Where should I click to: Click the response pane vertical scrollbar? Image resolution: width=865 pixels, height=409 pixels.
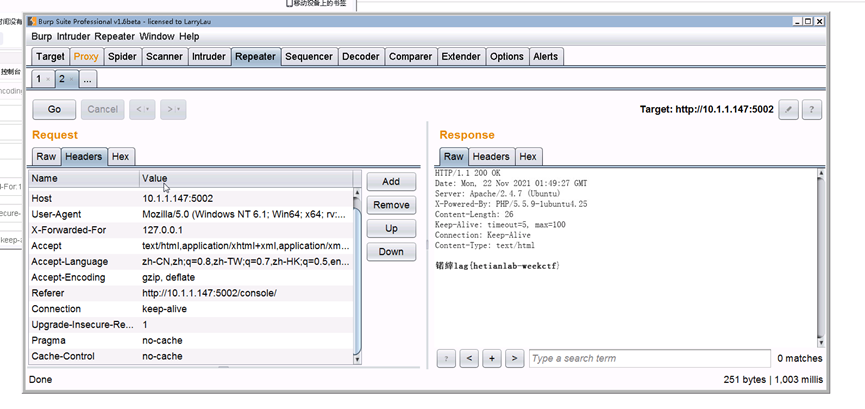click(x=821, y=258)
